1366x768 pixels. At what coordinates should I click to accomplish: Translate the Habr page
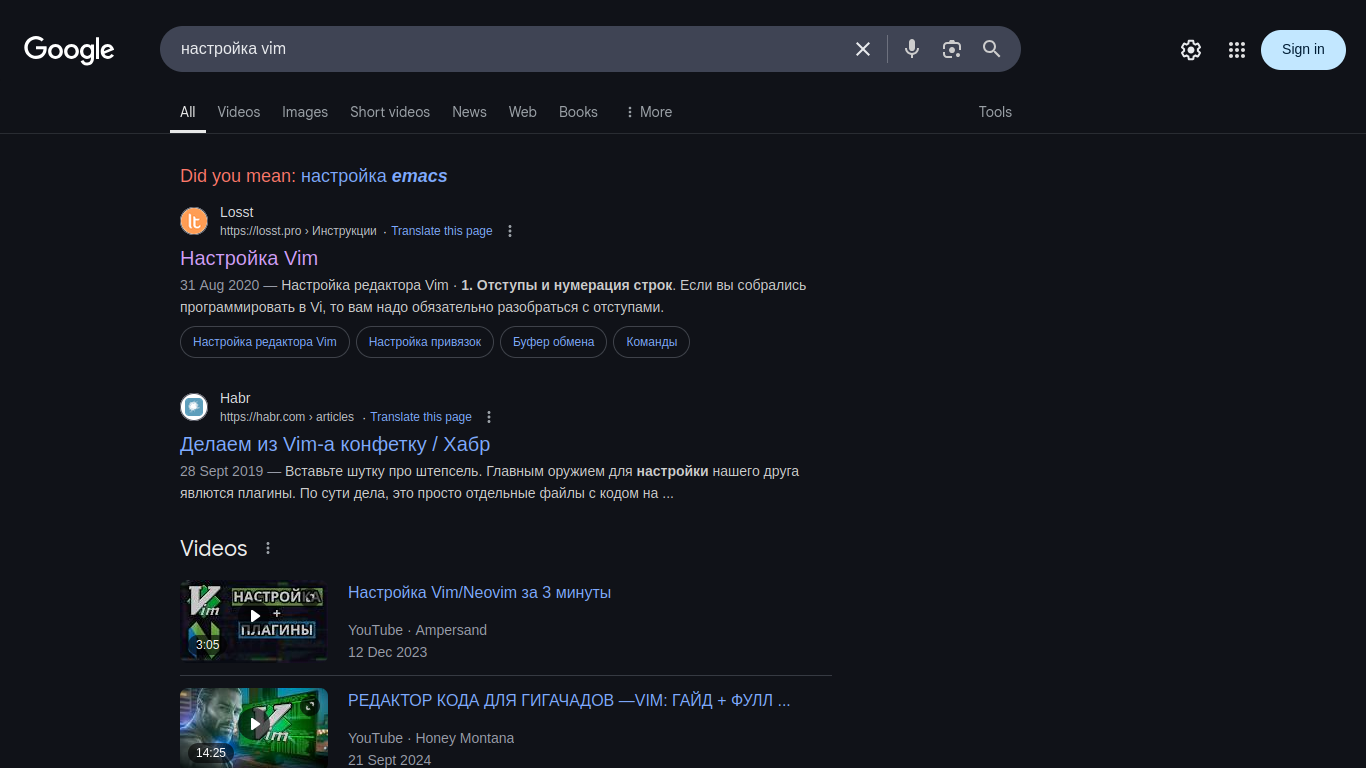point(421,417)
